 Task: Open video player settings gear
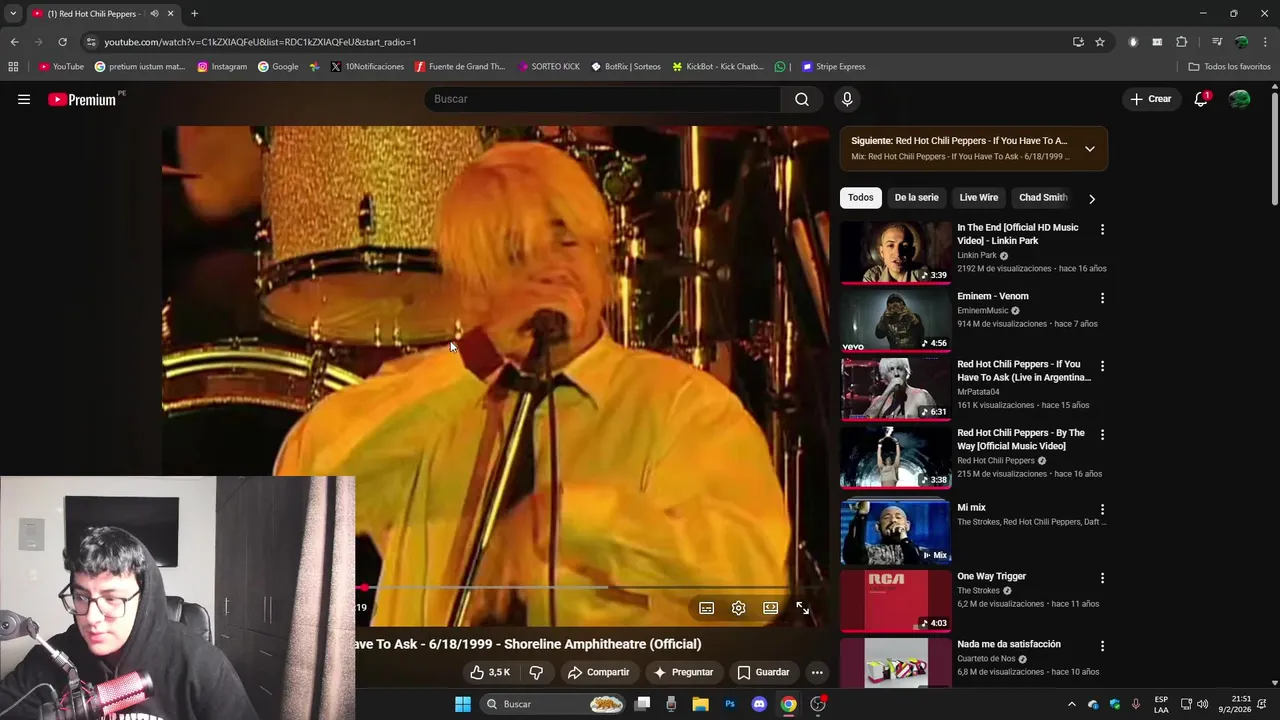[x=738, y=608]
